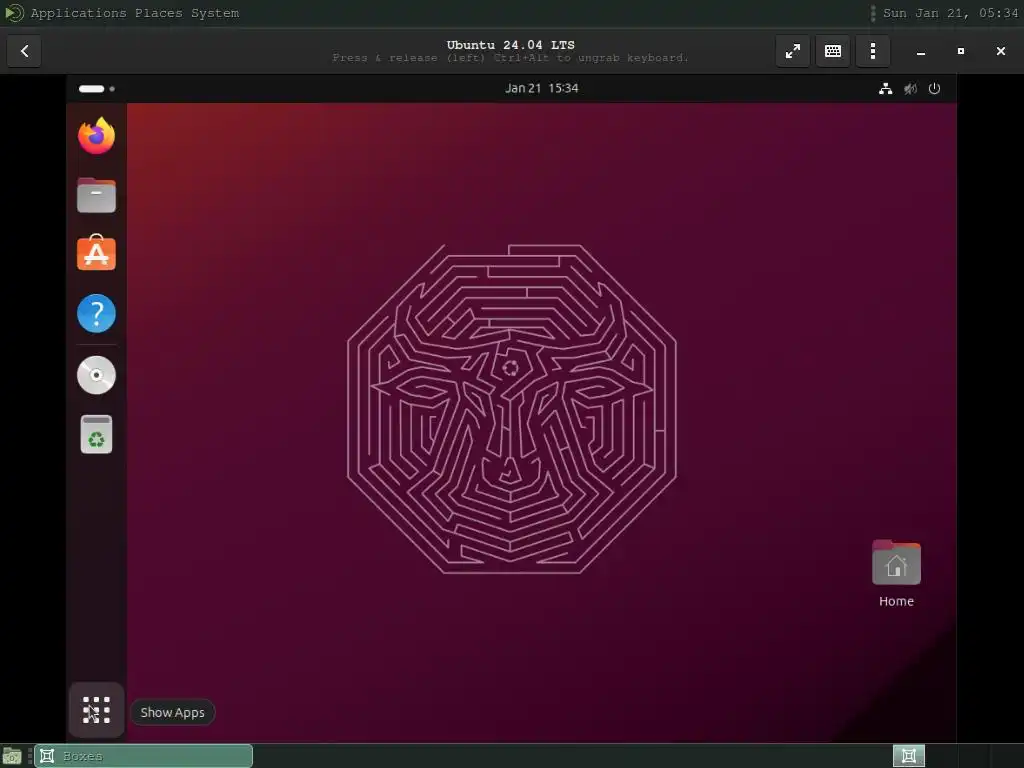Click the host clock Sun Jan 21
This screenshot has width=1024, height=768.
[x=950, y=13]
